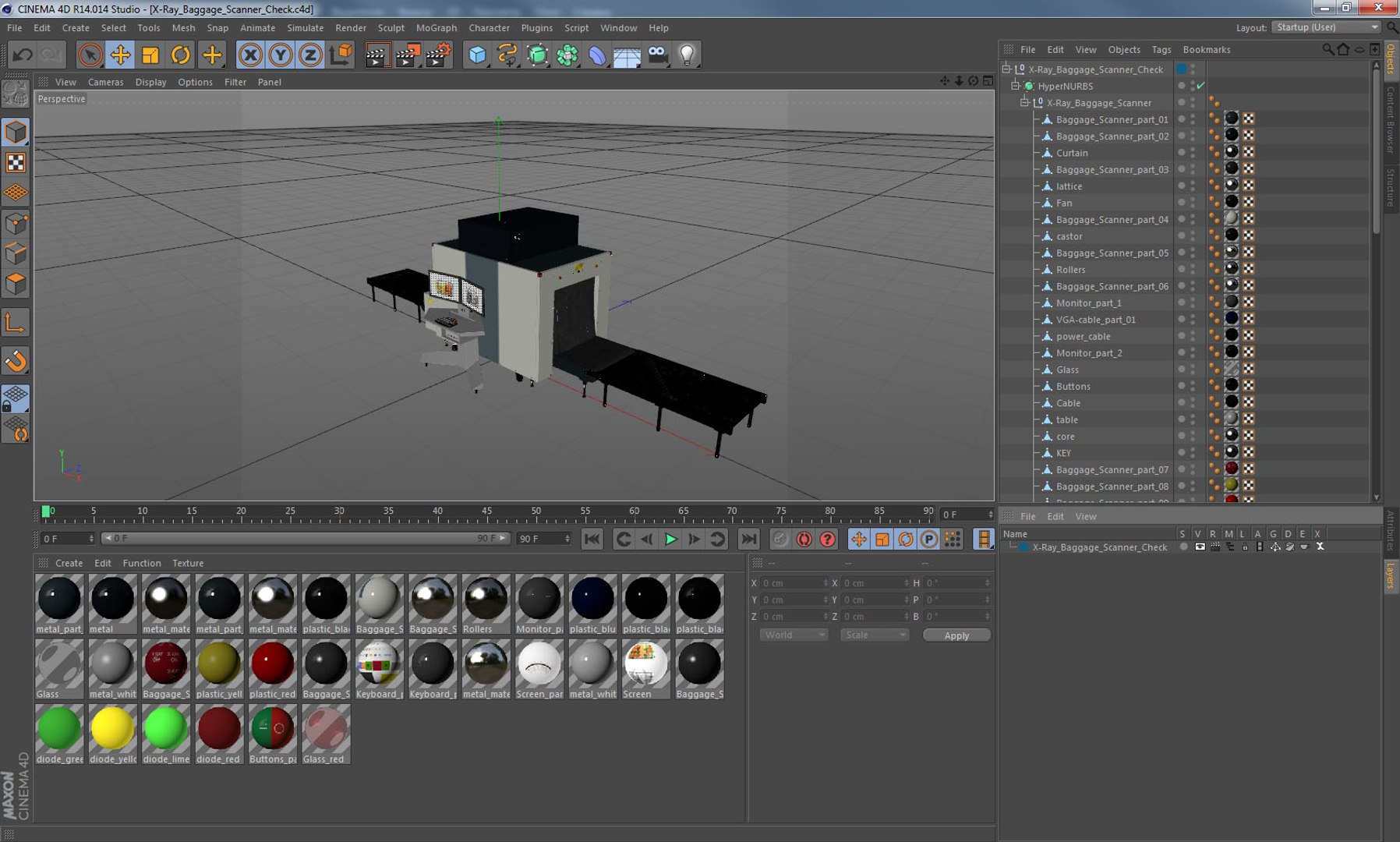Screen dimensions: 1400x842
Task: Enable Model mode in left toolbar
Action: (x=16, y=132)
